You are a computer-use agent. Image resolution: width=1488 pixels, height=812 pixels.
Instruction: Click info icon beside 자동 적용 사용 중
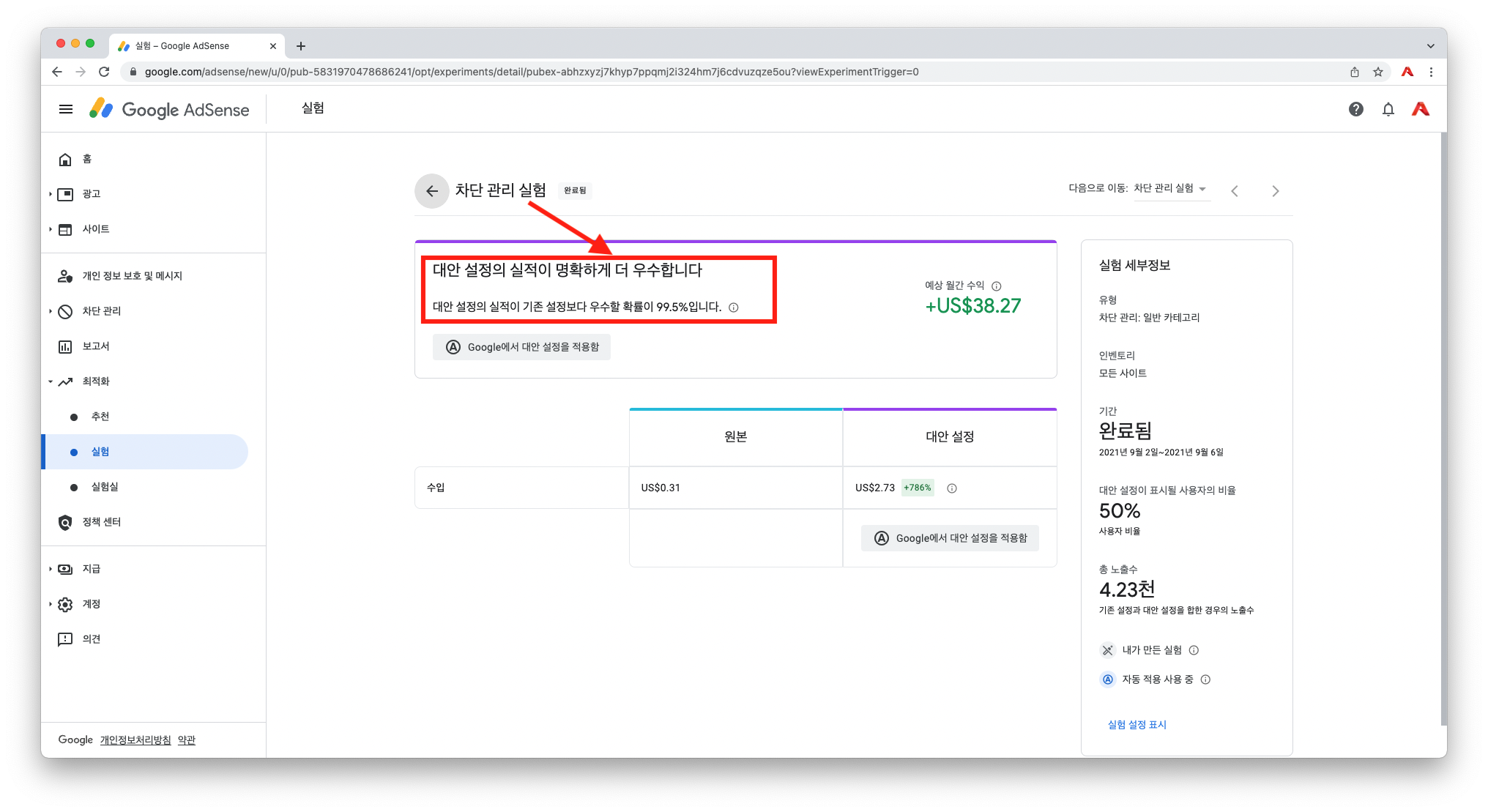click(x=1205, y=679)
